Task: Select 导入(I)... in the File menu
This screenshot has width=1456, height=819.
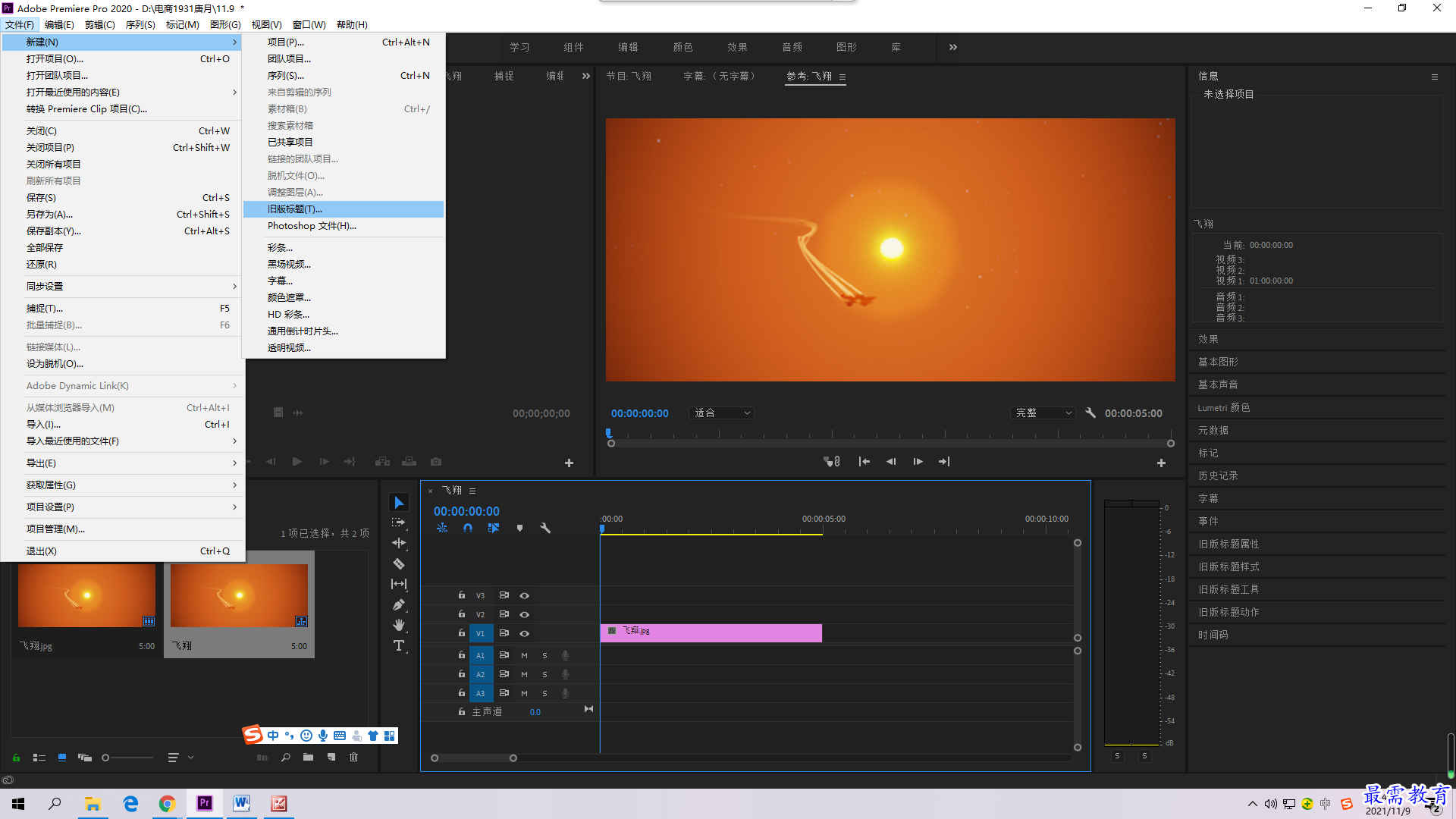Action: pos(123,425)
